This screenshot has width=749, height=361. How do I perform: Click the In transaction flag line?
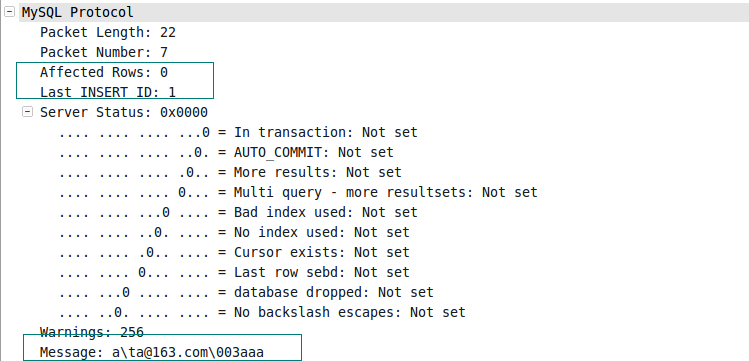click(x=238, y=132)
